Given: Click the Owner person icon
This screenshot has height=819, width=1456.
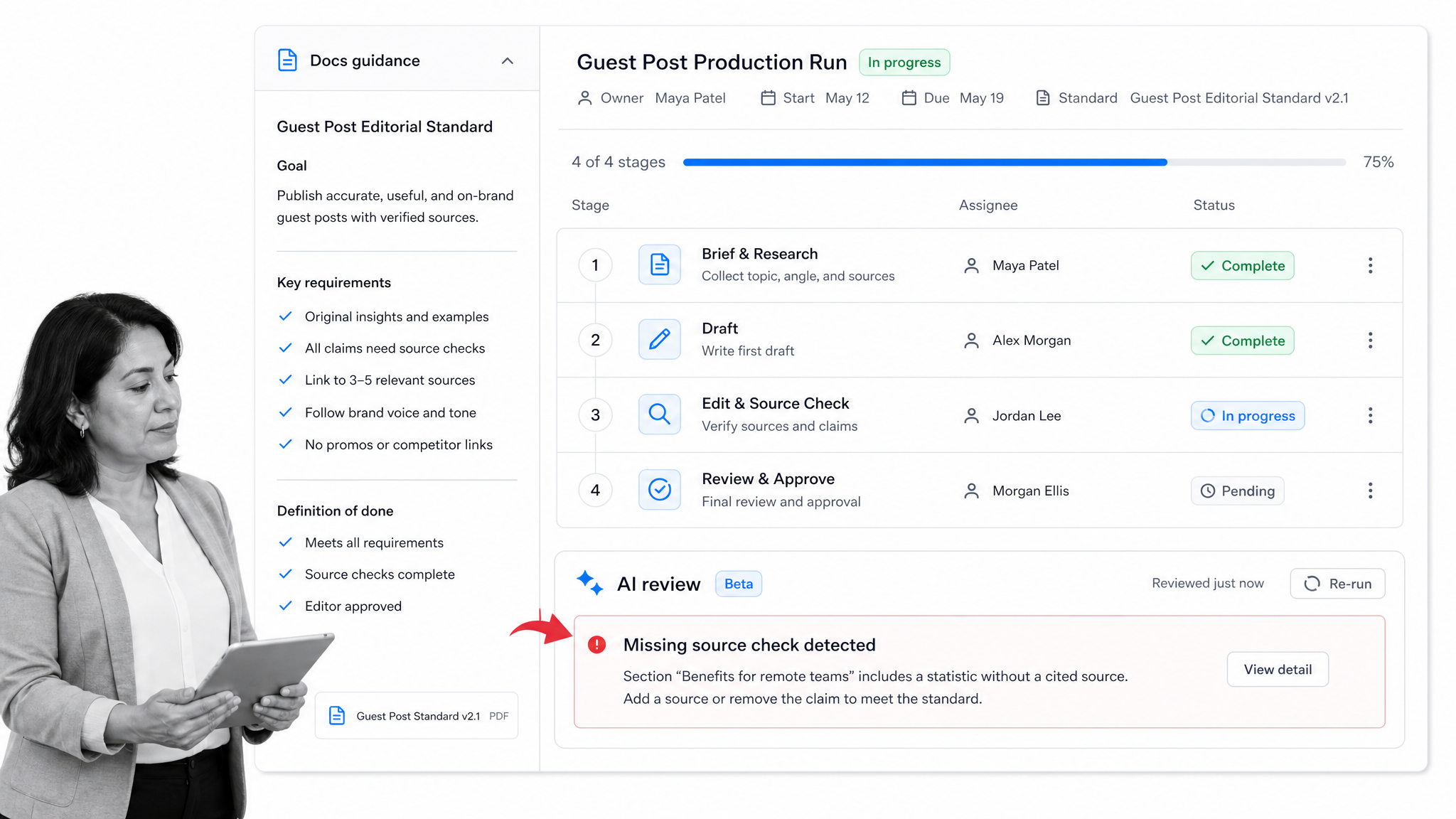Looking at the screenshot, I should (585, 98).
